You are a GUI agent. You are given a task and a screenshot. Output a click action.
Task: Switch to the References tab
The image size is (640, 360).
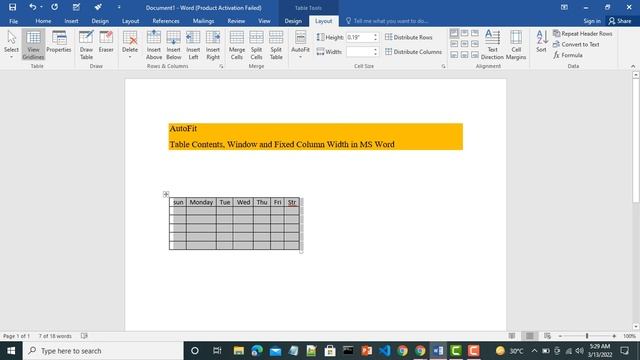pyautogui.click(x=166, y=21)
